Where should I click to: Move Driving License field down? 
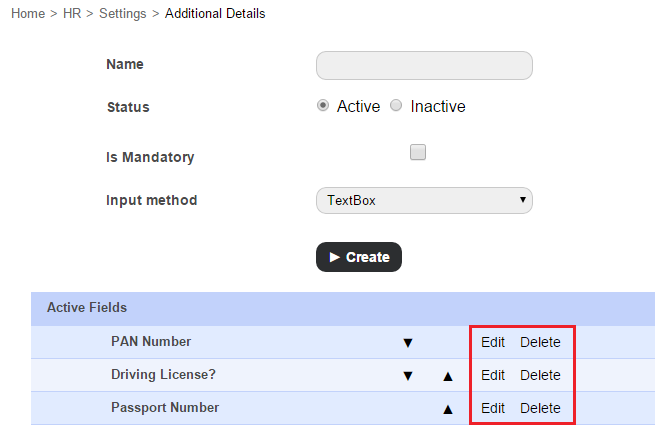(x=407, y=376)
